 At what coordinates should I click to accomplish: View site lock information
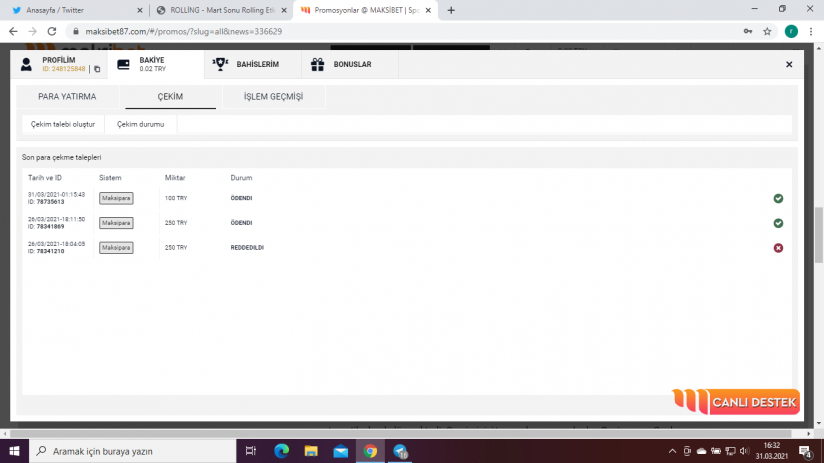[x=76, y=32]
